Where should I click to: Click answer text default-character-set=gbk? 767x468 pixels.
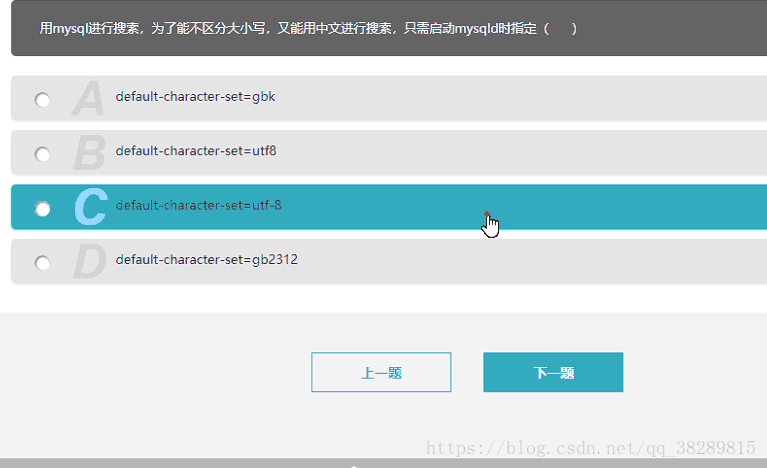coord(195,97)
